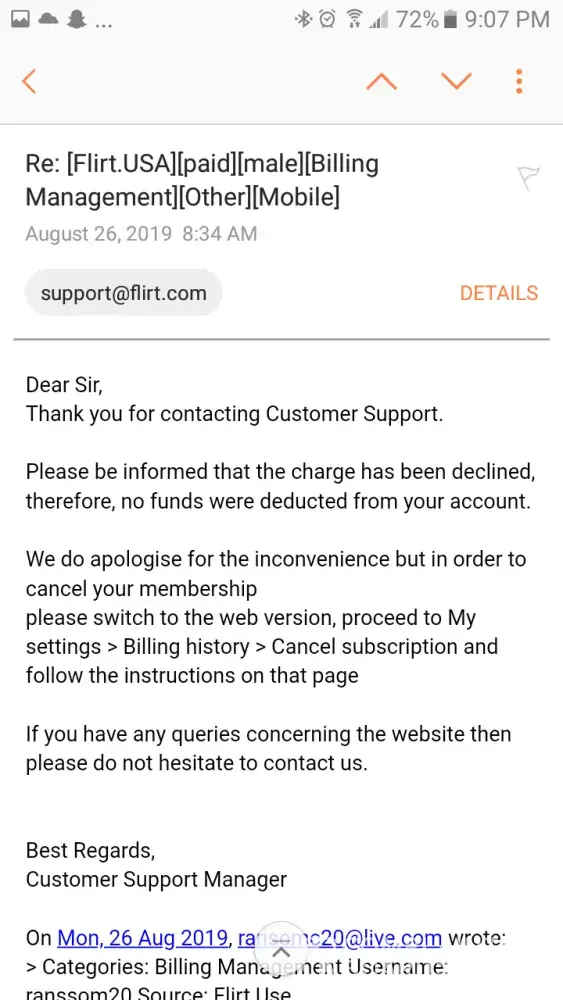This screenshot has height=1000, width=563.
Task: Tap the gallery icon in status bar
Action: coord(20,20)
